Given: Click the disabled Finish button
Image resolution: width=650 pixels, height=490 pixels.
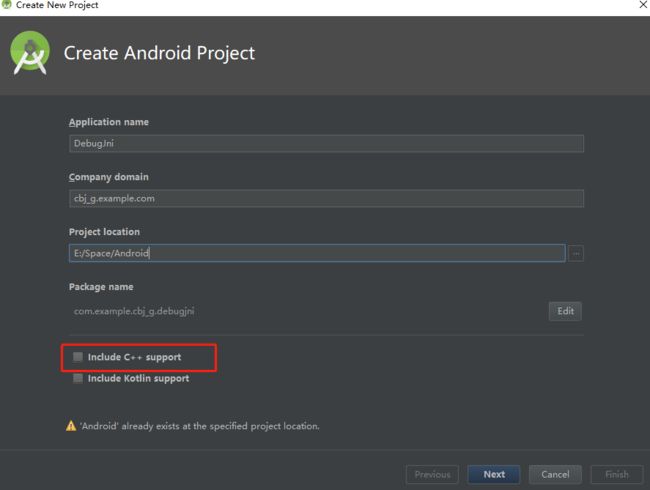Looking at the screenshot, I should pyautogui.click(x=617, y=474).
